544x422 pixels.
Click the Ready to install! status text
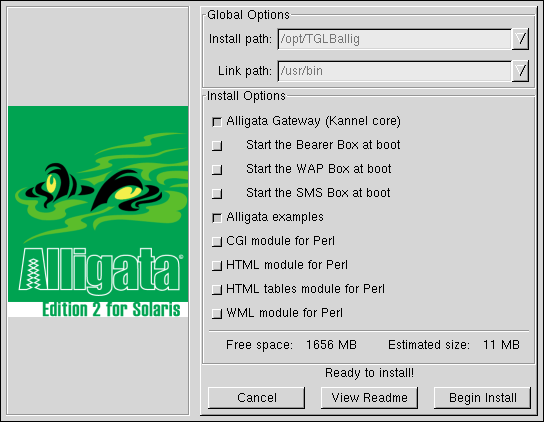[x=369, y=373]
